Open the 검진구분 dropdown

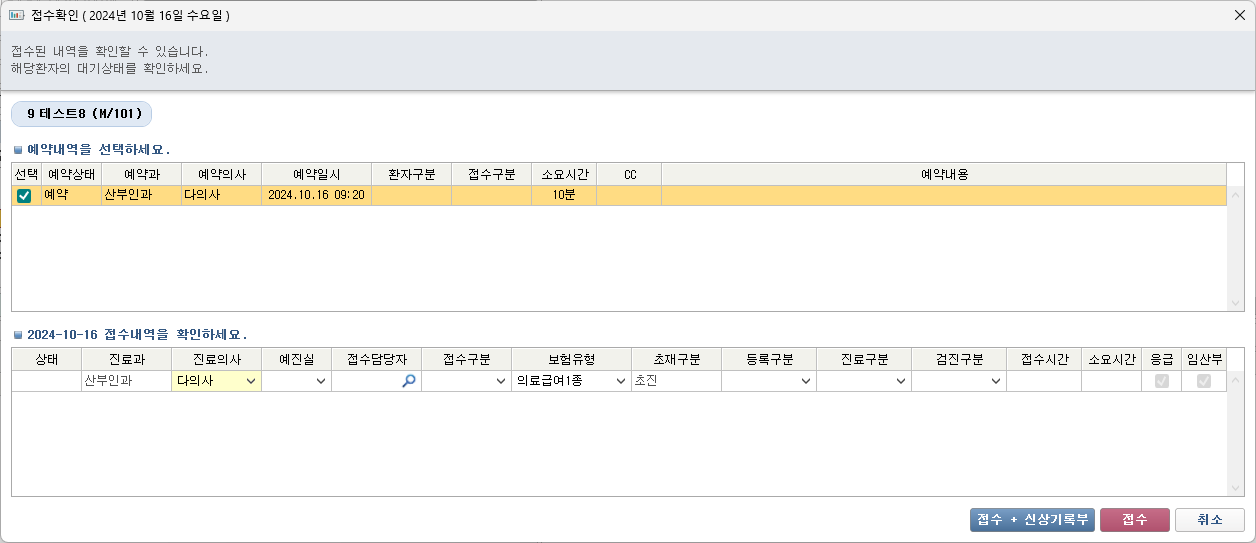tap(996, 381)
